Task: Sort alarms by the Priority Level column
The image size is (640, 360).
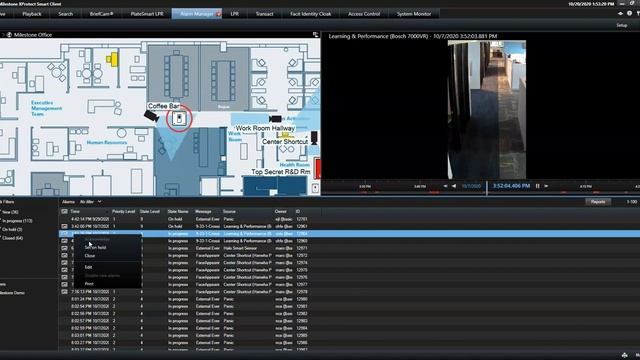Action: (123, 211)
